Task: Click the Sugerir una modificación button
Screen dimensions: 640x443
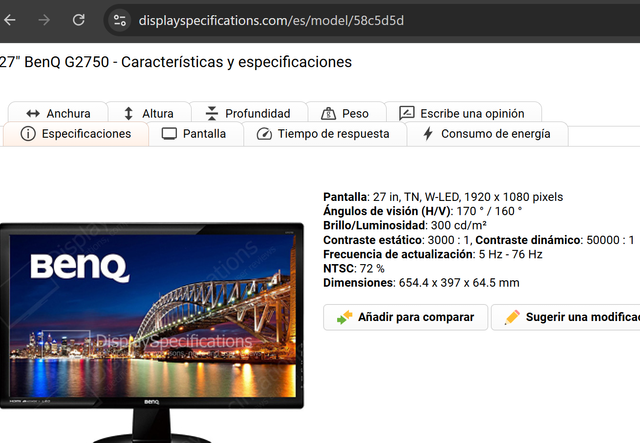Action: pos(565,317)
